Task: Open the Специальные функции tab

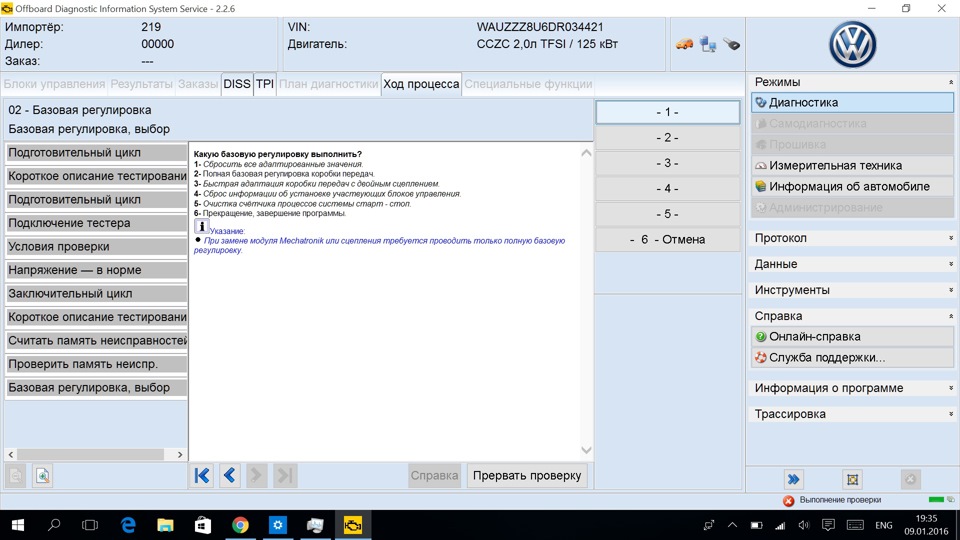Action: click(528, 84)
